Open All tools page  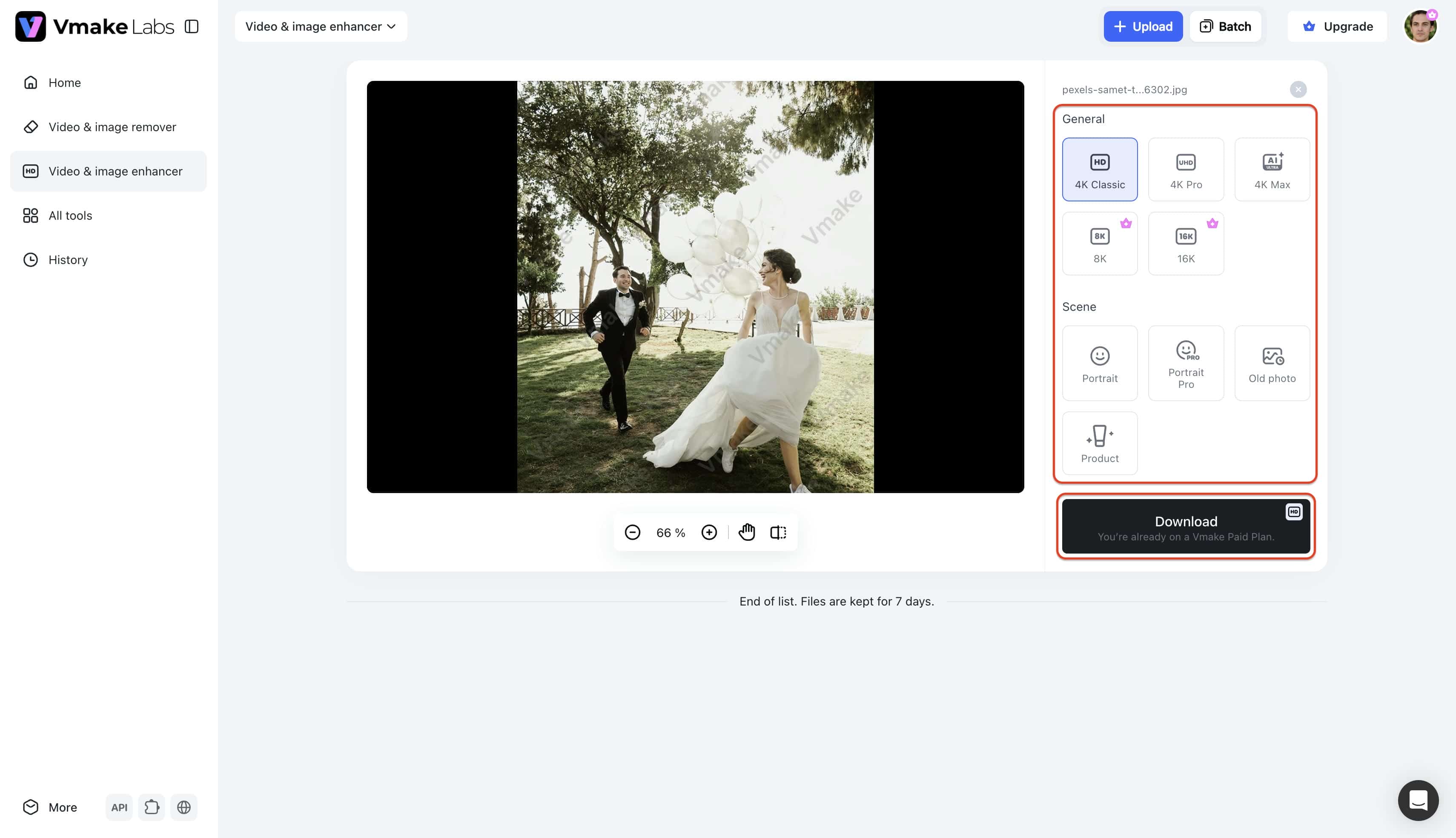coord(108,215)
